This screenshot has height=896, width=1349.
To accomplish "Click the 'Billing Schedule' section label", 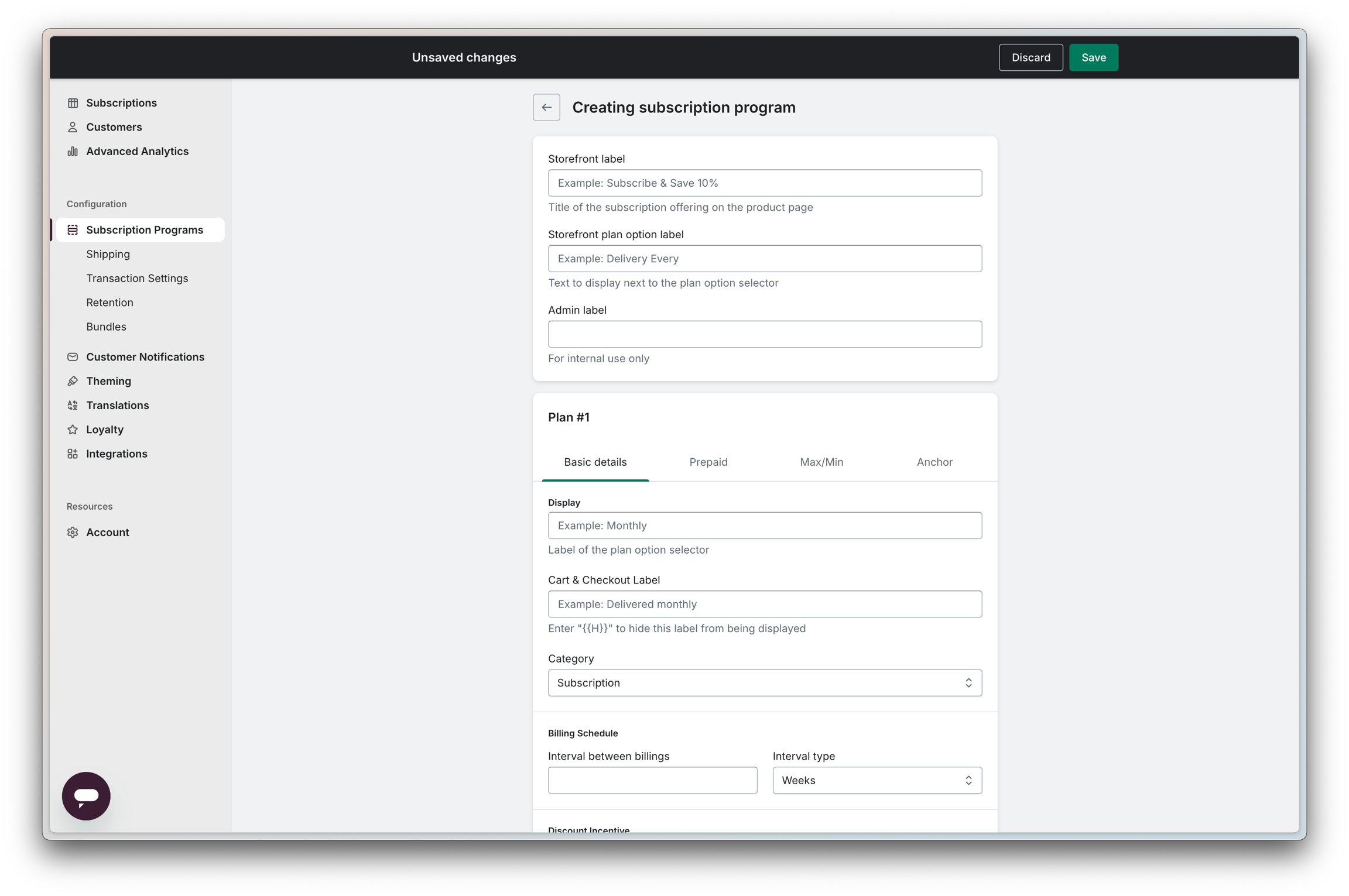I will coord(583,733).
